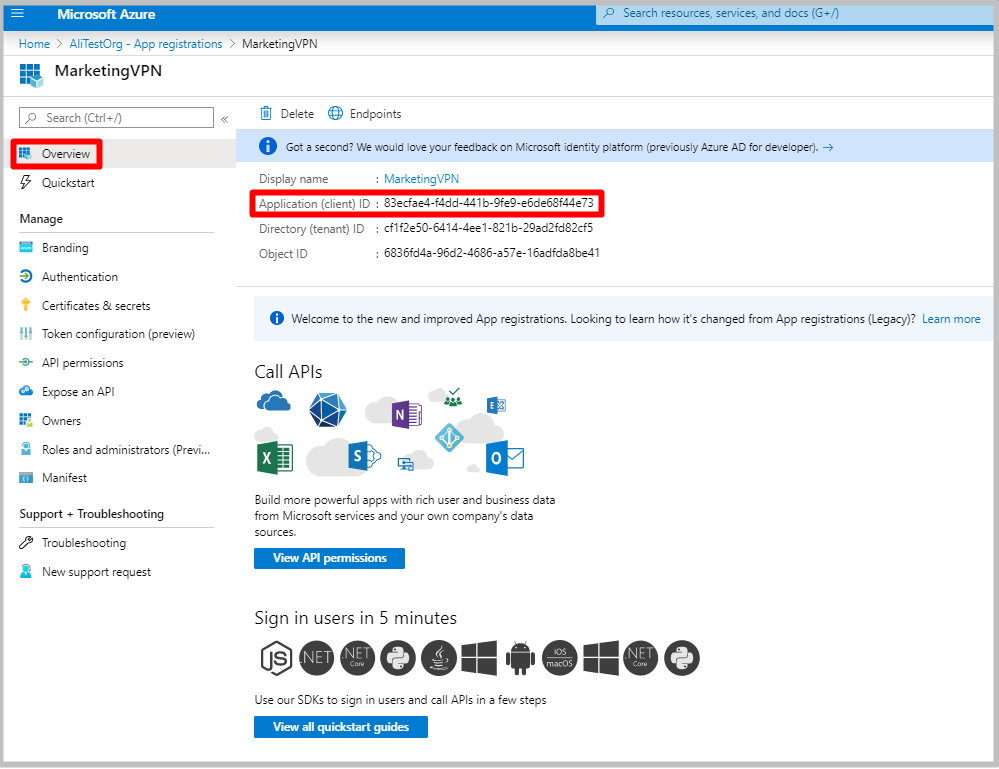Open the Quickstart menu item
The height and width of the screenshot is (769, 999).
[68, 183]
